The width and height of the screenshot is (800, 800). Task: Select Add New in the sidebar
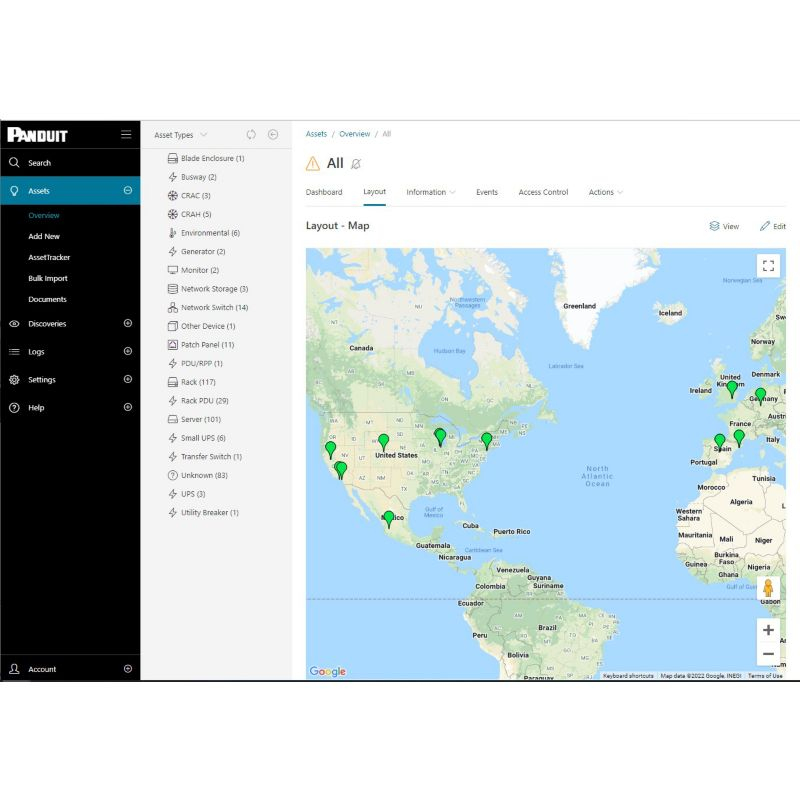click(x=44, y=237)
